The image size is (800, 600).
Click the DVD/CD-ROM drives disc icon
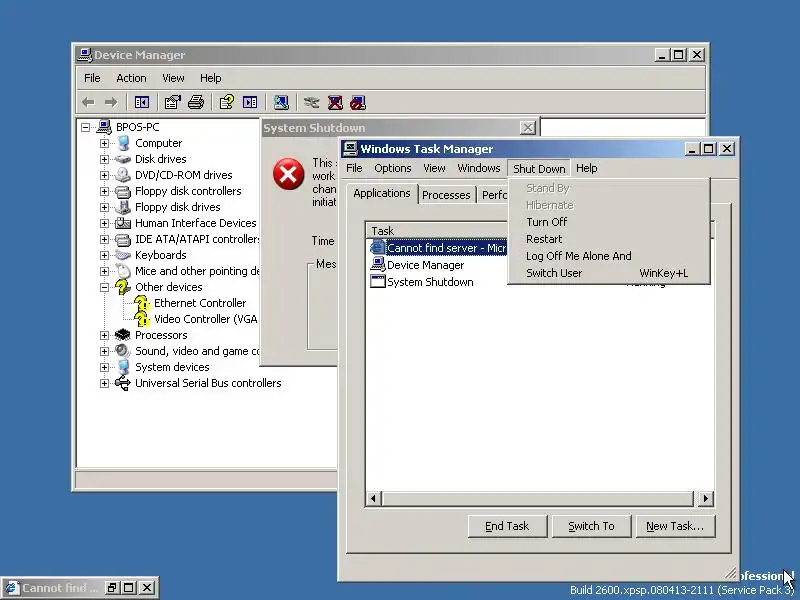point(123,175)
